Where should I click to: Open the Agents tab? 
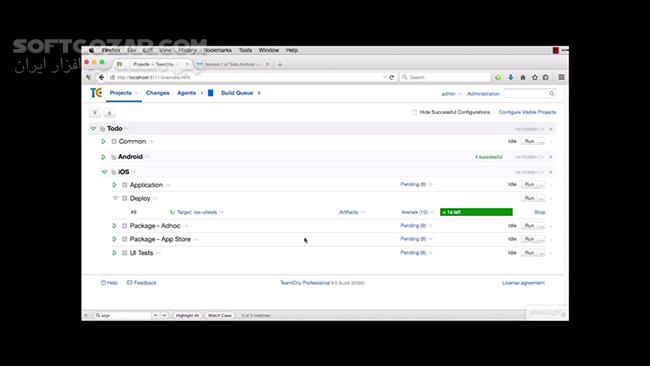(x=187, y=93)
